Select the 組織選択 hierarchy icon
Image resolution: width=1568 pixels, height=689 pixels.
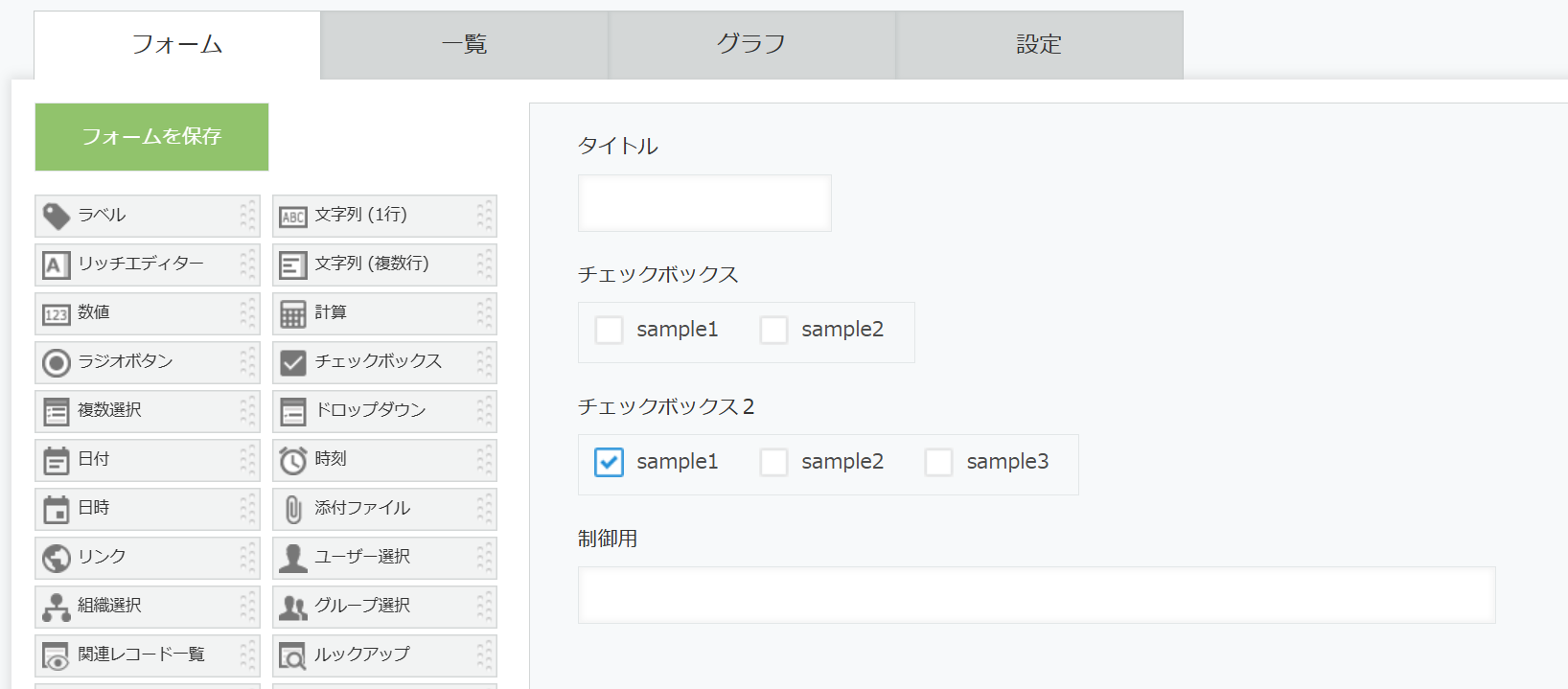(x=57, y=608)
